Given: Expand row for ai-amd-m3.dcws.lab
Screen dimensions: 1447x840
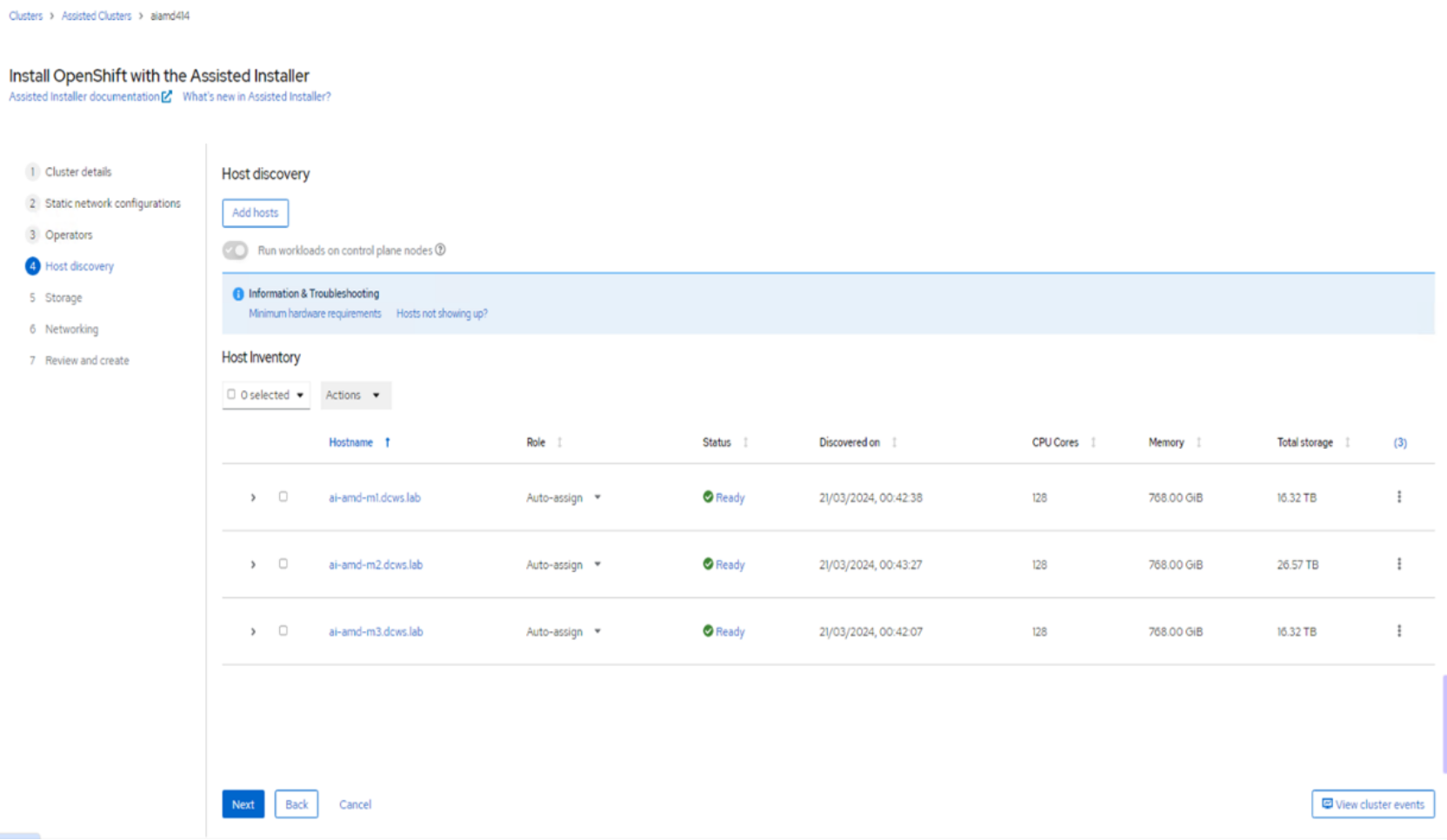Looking at the screenshot, I should click(253, 631).
